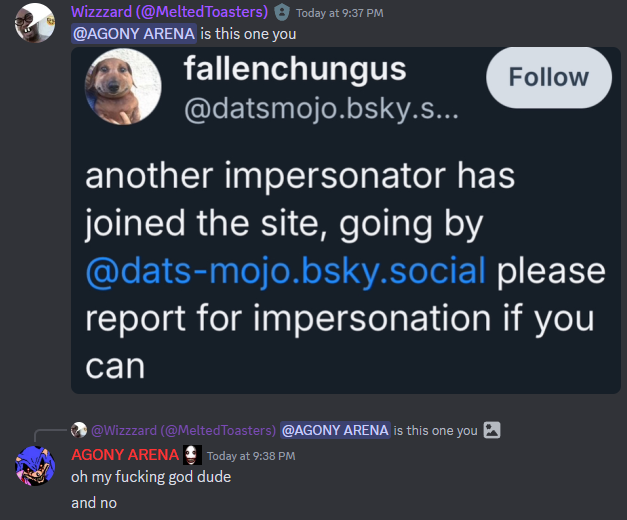Click the badge icon beside Wizzzard's name
This screenshot has width=627, height=520.
[x=282, y=12]
